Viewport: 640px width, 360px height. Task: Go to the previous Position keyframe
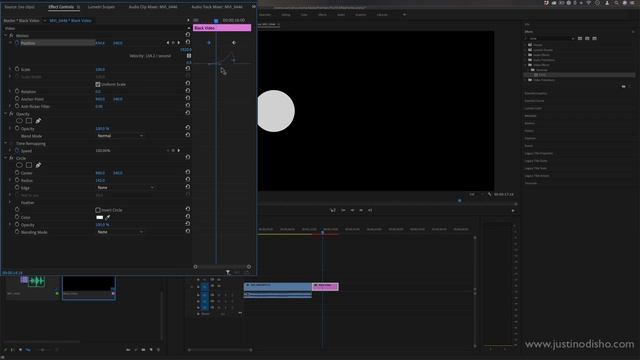(x=167, y=43)
